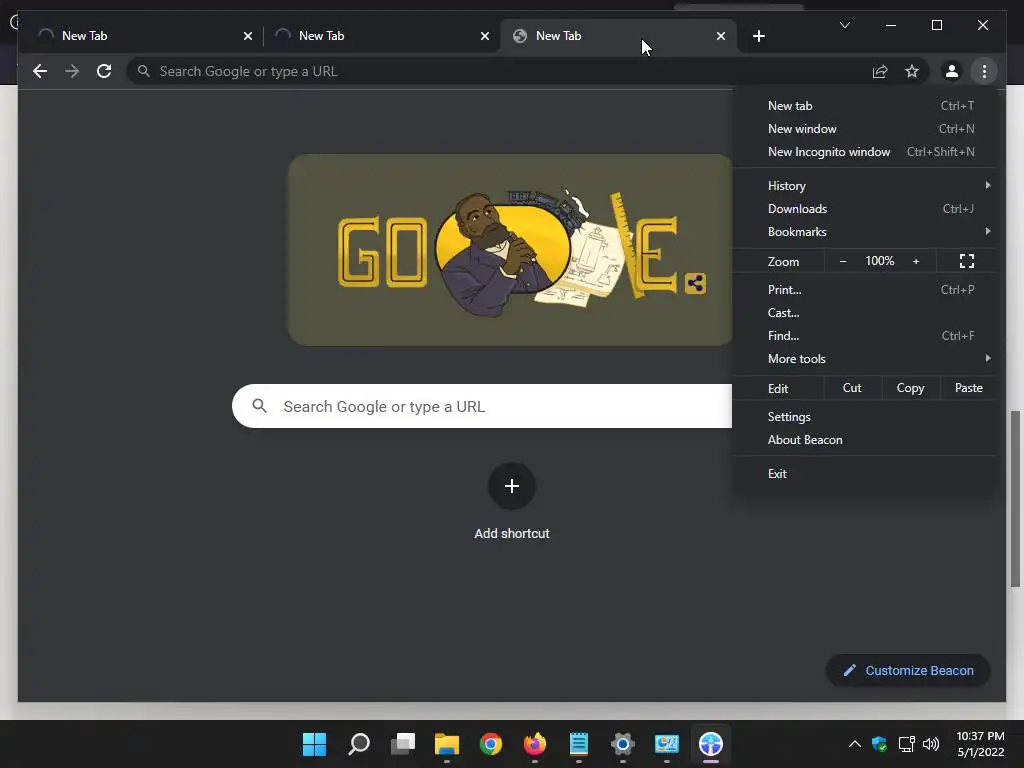Enter full screen via zoom row icon

click(967, 261)
